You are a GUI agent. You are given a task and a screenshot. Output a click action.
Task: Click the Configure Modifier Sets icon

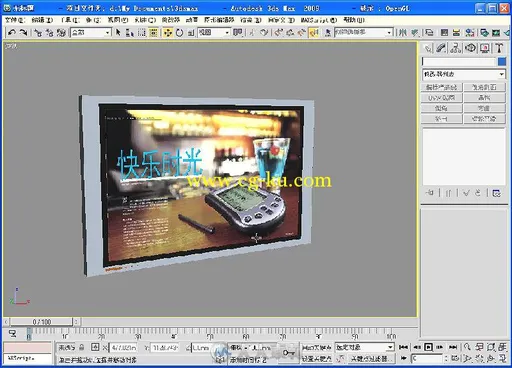pos(496,193)
